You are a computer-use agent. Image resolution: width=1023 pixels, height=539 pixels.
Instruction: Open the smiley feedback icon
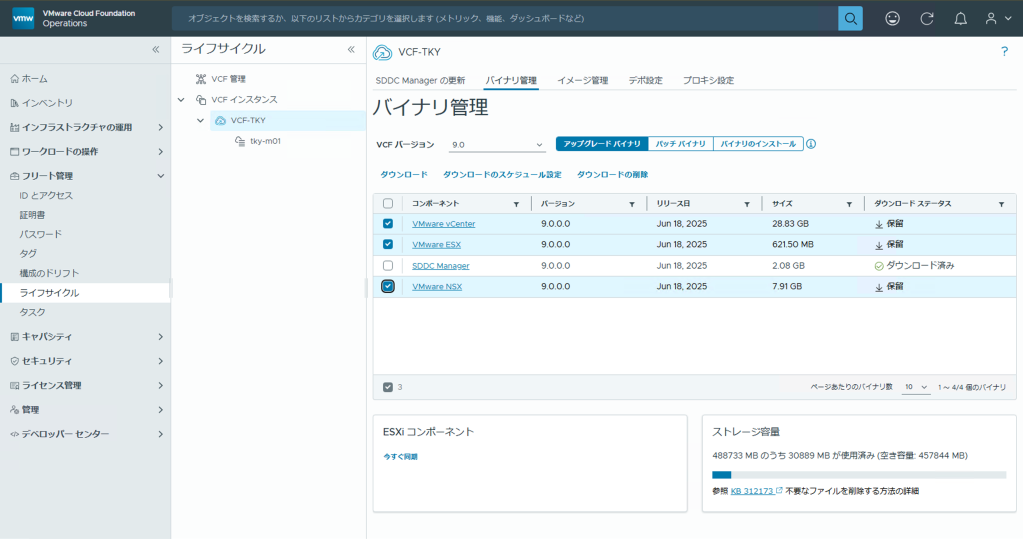[893, 18]
